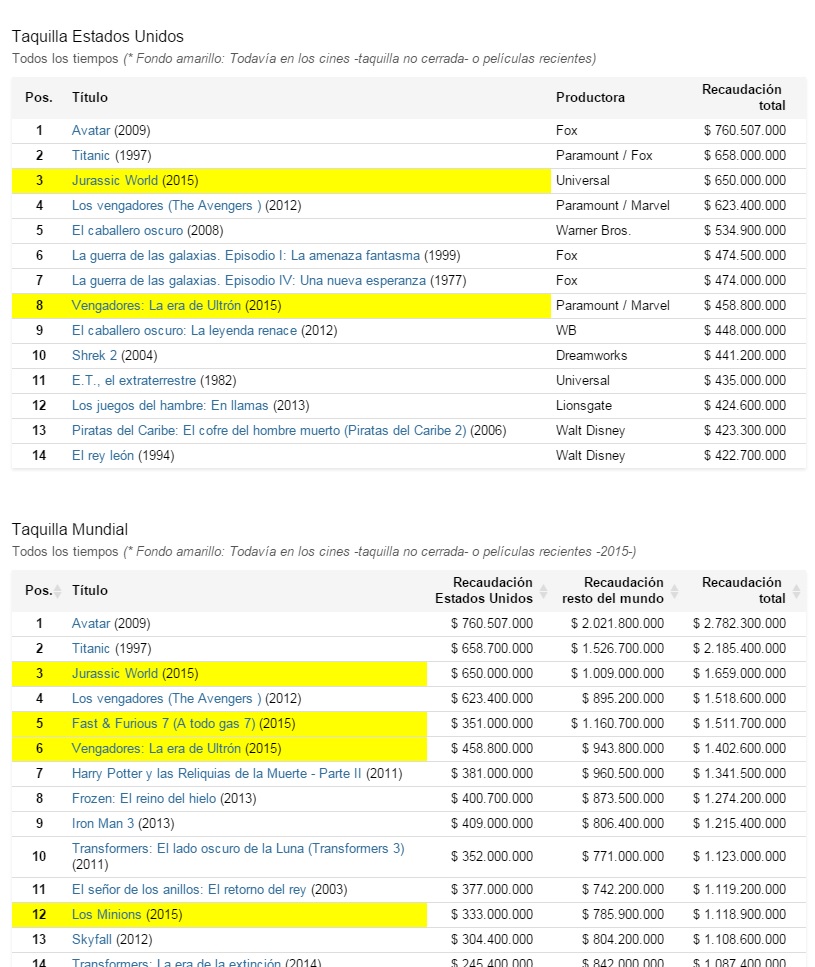
Task: Open E.T., el extraterrestre link
Action: (134, 381)
